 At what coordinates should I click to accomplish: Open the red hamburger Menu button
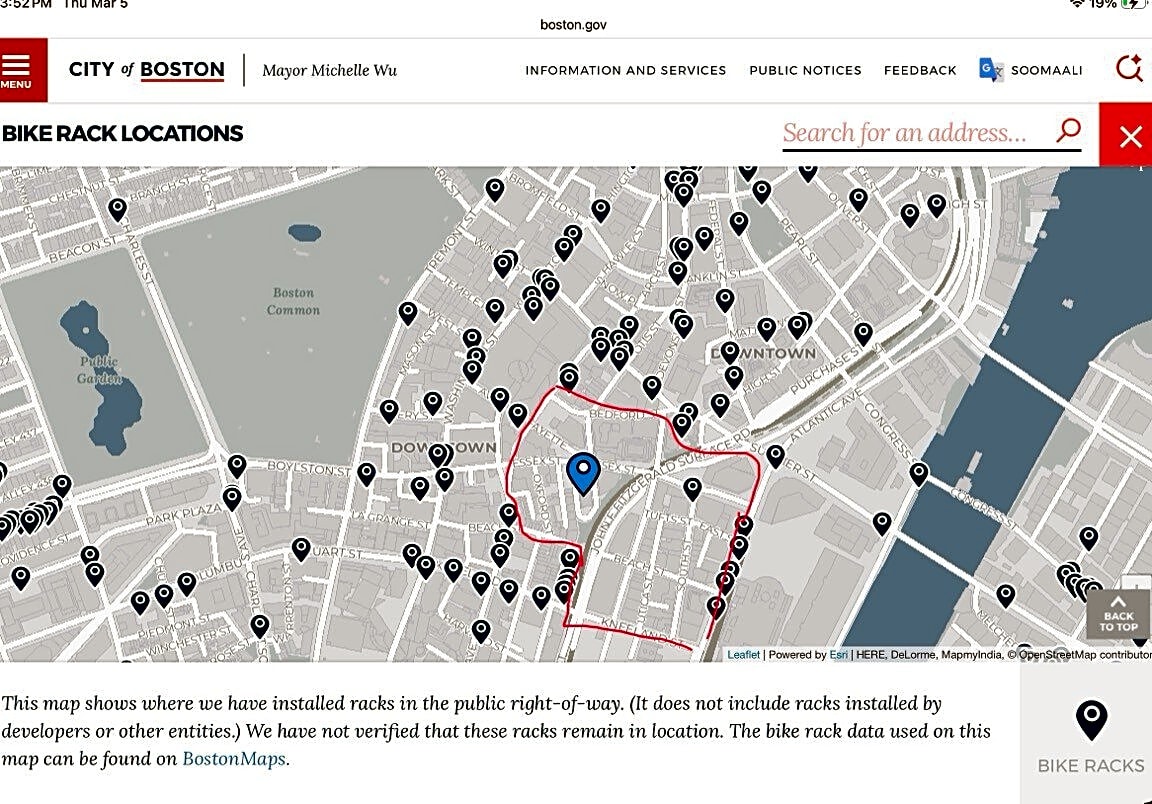pyautogui.click(x=22, y=70)
